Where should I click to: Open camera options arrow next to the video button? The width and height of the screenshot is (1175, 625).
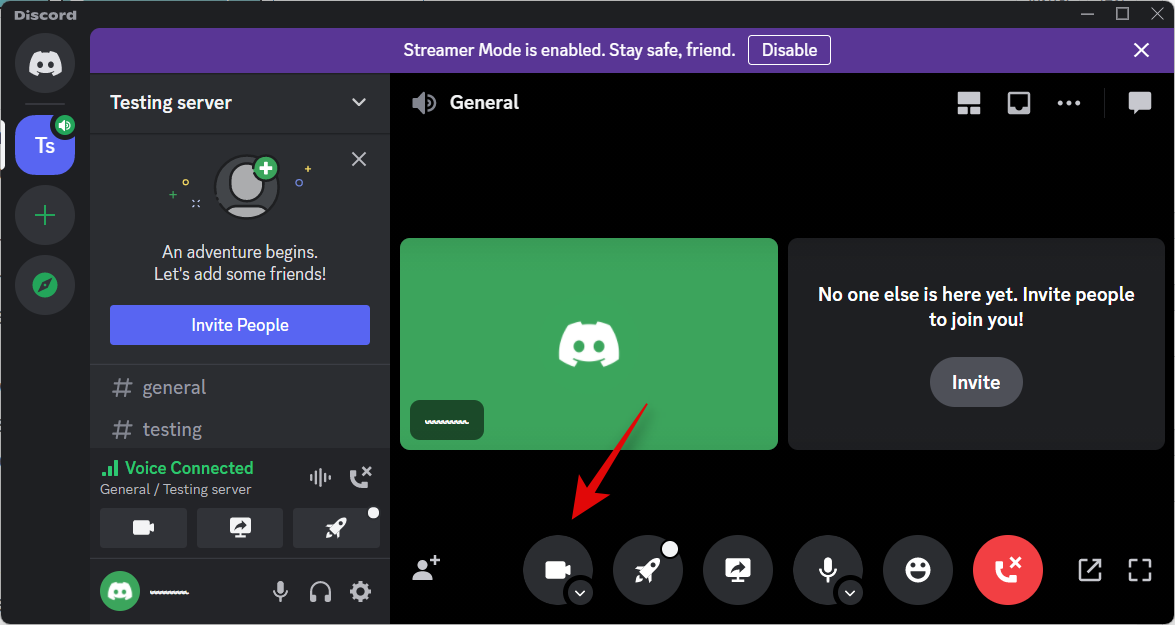tap(580, 593)
